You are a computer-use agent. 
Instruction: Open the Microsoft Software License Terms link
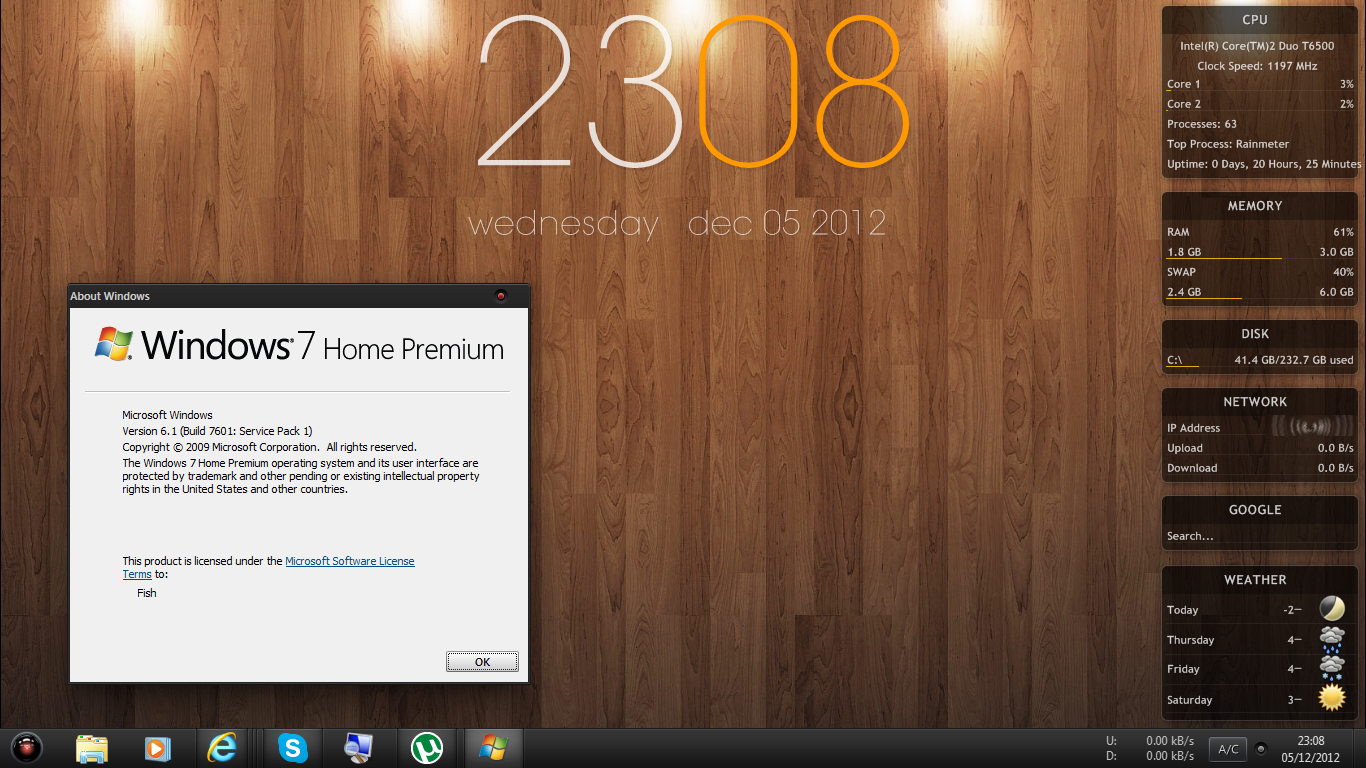click(x=349, y=562)
